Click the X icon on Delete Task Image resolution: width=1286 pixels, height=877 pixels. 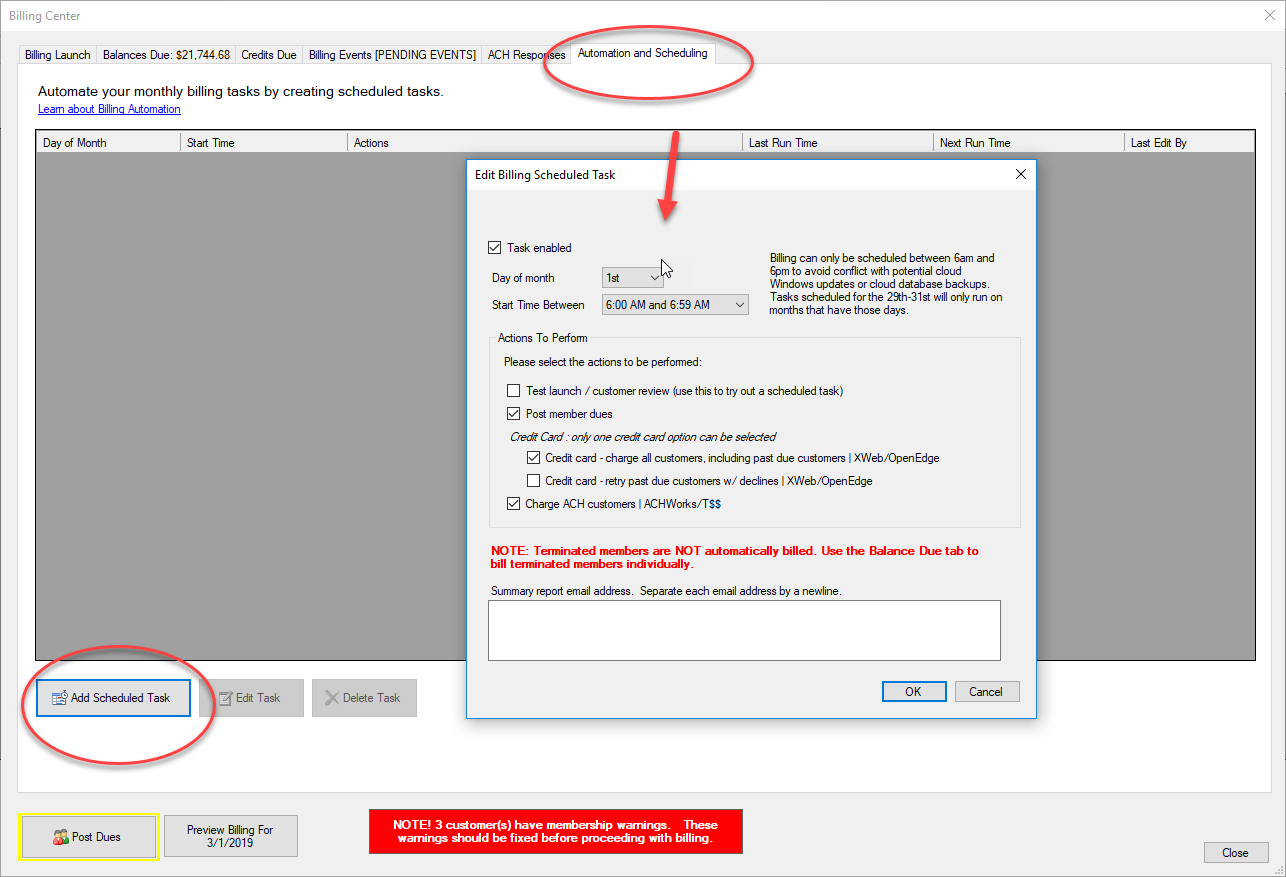pyautogui.click(x=332, y=698)
